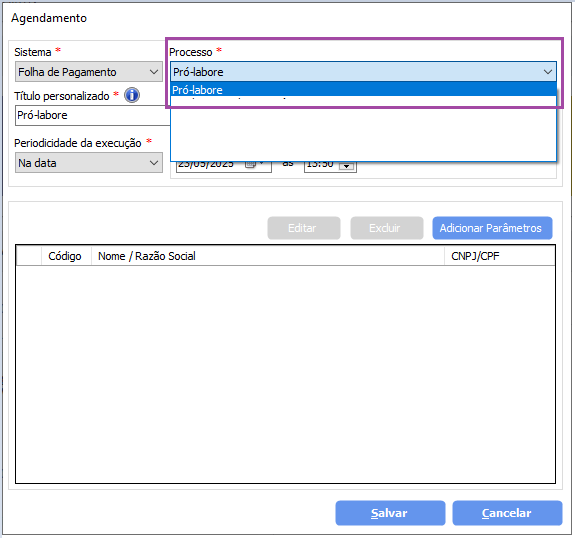Click the empty area of the parameters grid
575x538 pixels.
pos(285,374)
